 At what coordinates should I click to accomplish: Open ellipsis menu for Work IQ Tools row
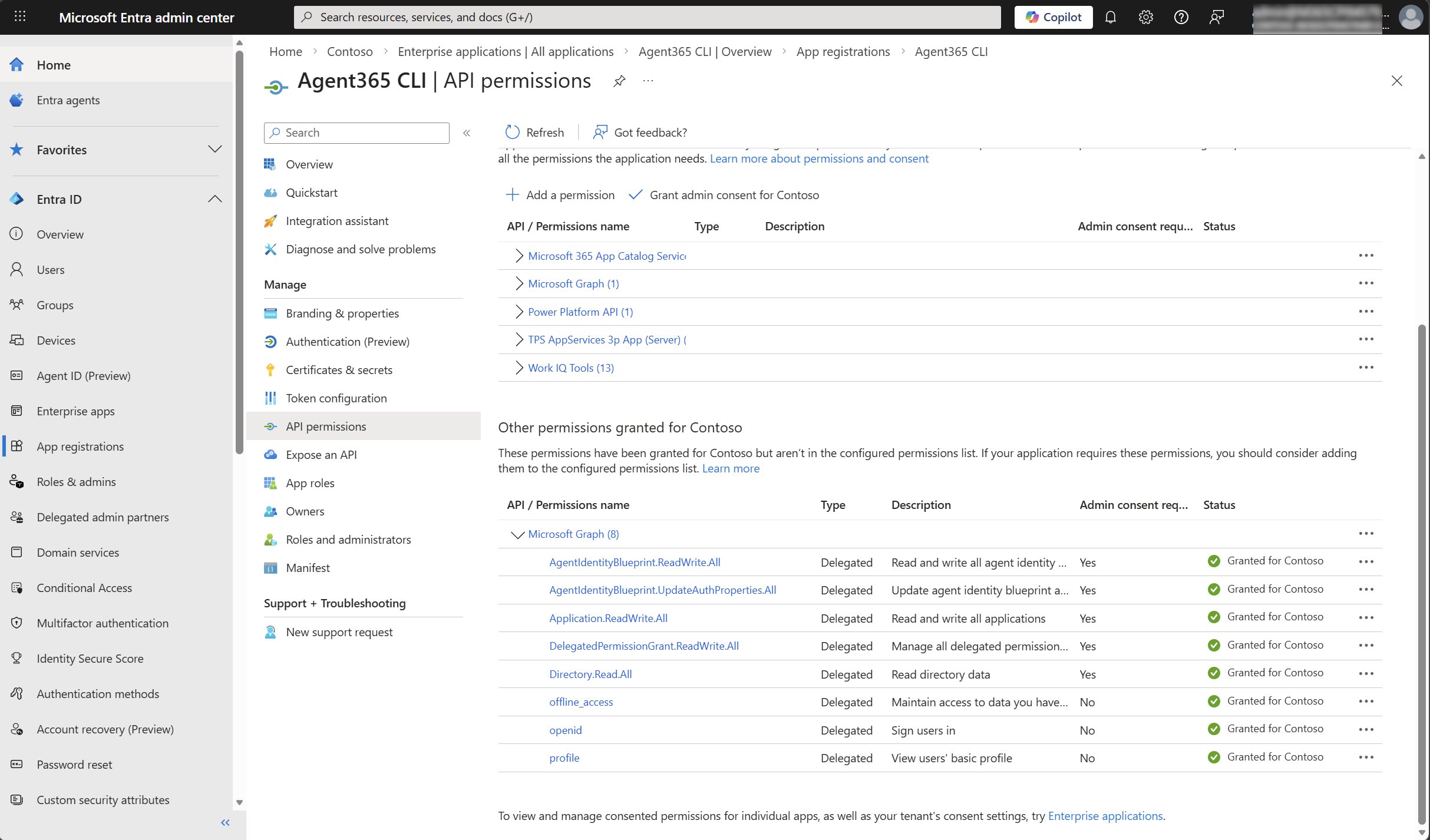coord(1366,368)
